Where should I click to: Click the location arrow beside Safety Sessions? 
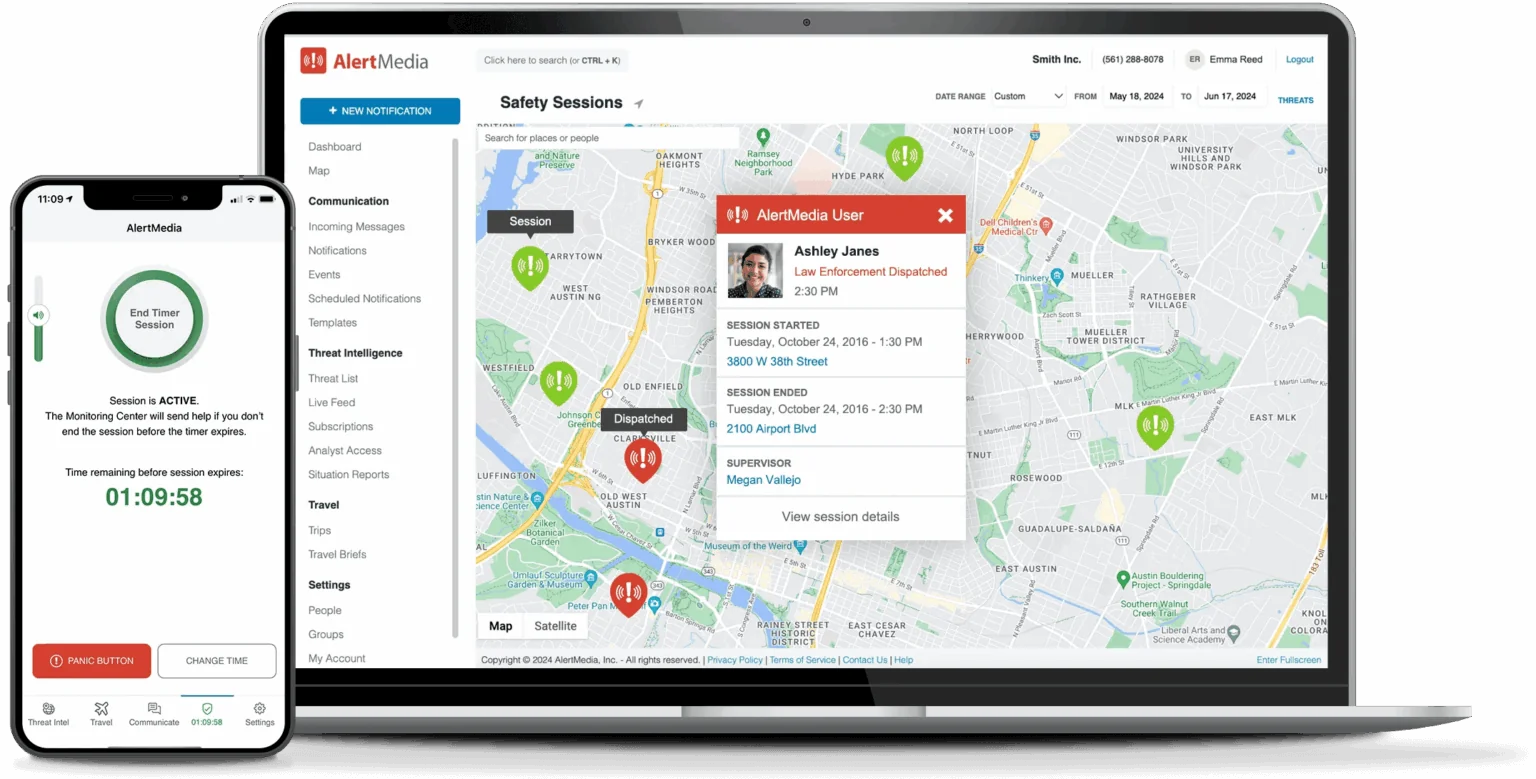click(639, 103)
